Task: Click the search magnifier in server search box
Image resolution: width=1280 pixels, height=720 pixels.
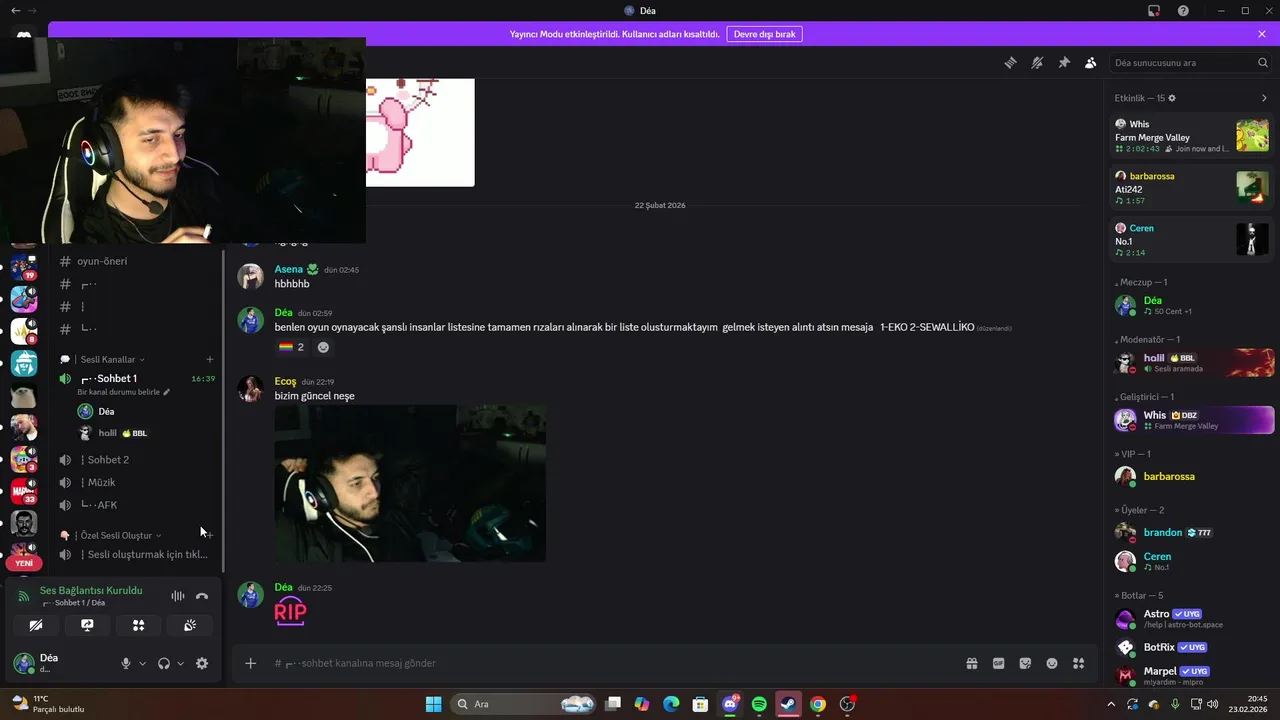Action: click(x=1263, y=63)
